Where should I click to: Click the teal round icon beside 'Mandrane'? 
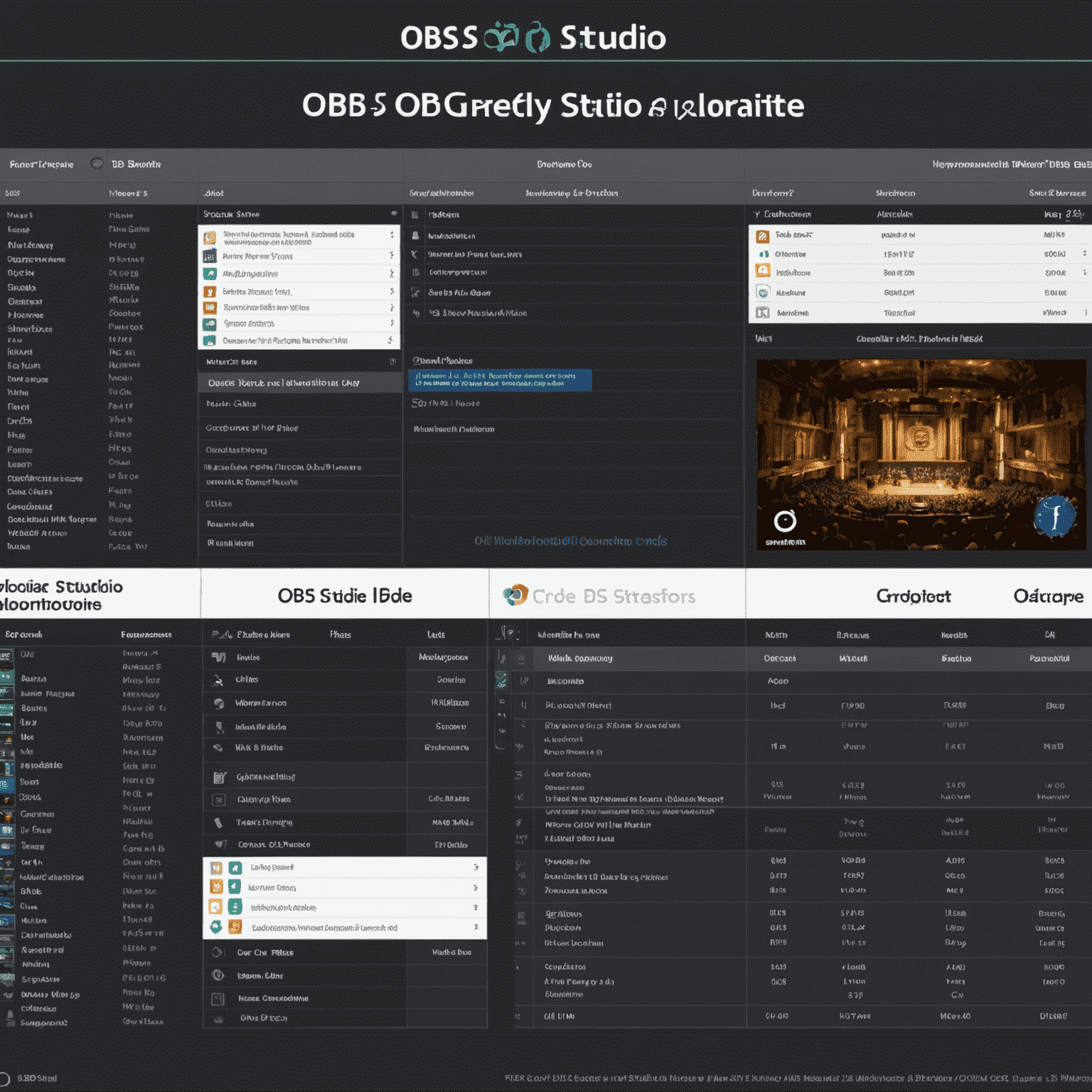click(763, 292)
